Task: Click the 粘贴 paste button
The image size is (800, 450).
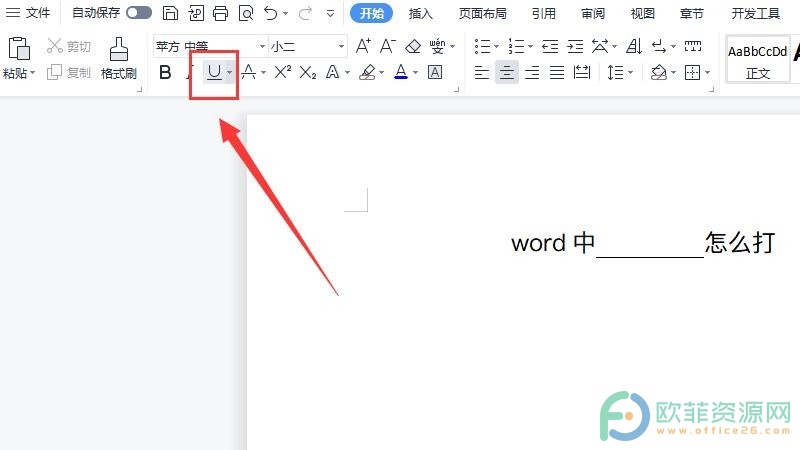Action: pyautogui.click(x=18, y=58)
